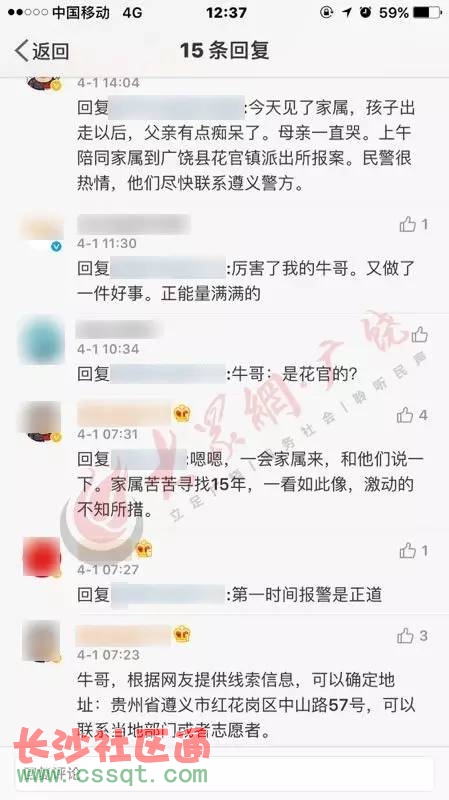Open comment text about 贵州省遵义市红花岗区中山路57号
The height and width of the screenshot is (800, 449).
(246, 706)
